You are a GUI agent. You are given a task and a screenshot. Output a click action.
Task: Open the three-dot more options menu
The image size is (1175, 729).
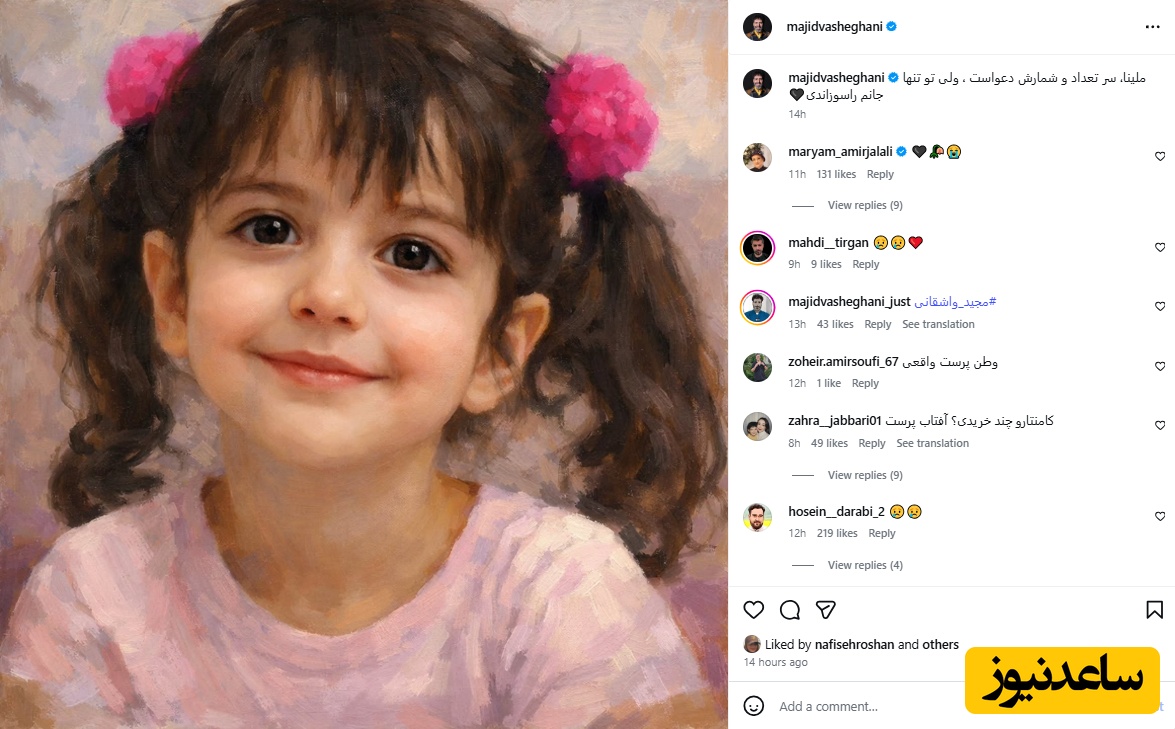(1153, 27)
